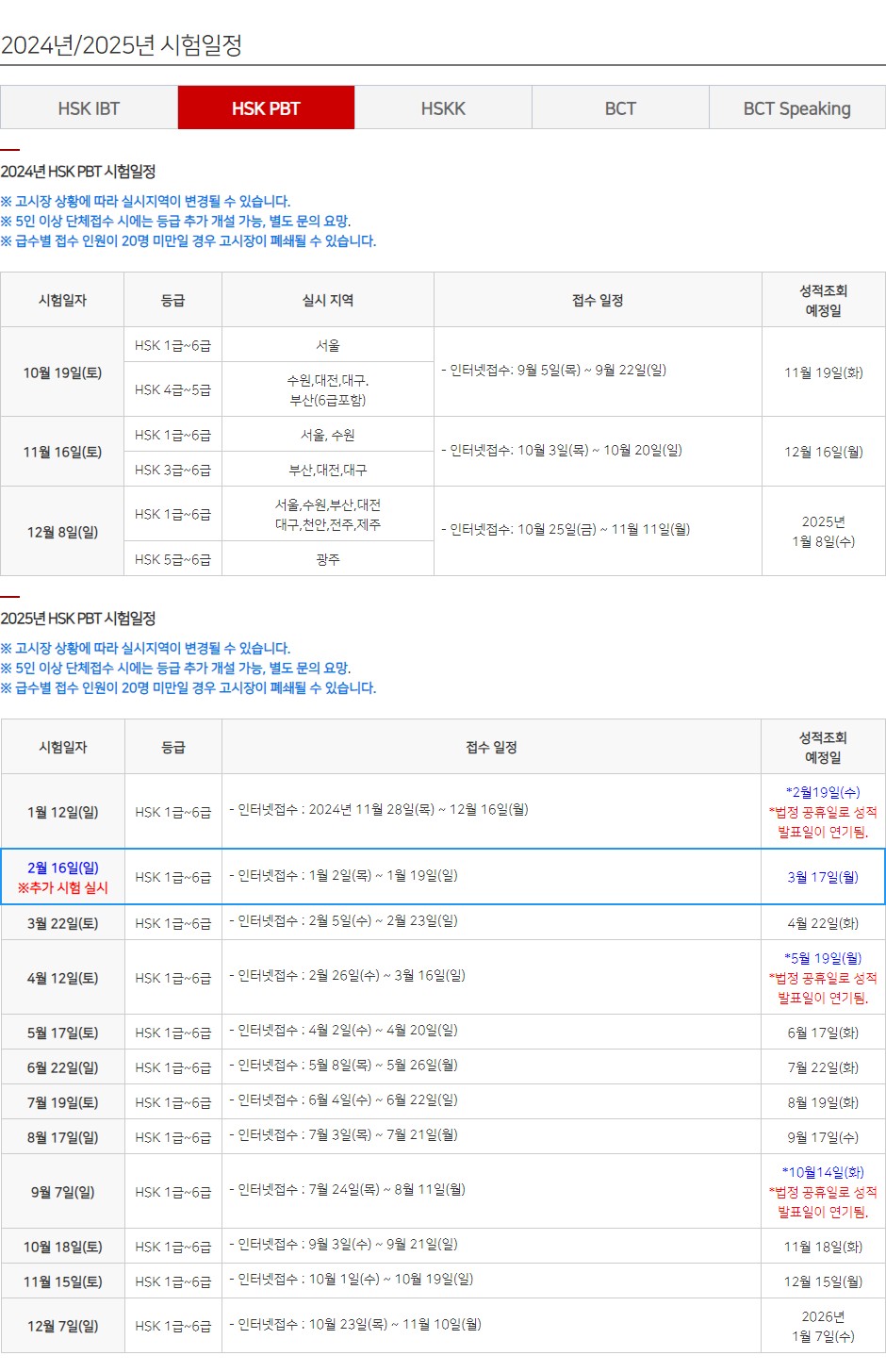Open the HSKK tab

tap(443, 107)
